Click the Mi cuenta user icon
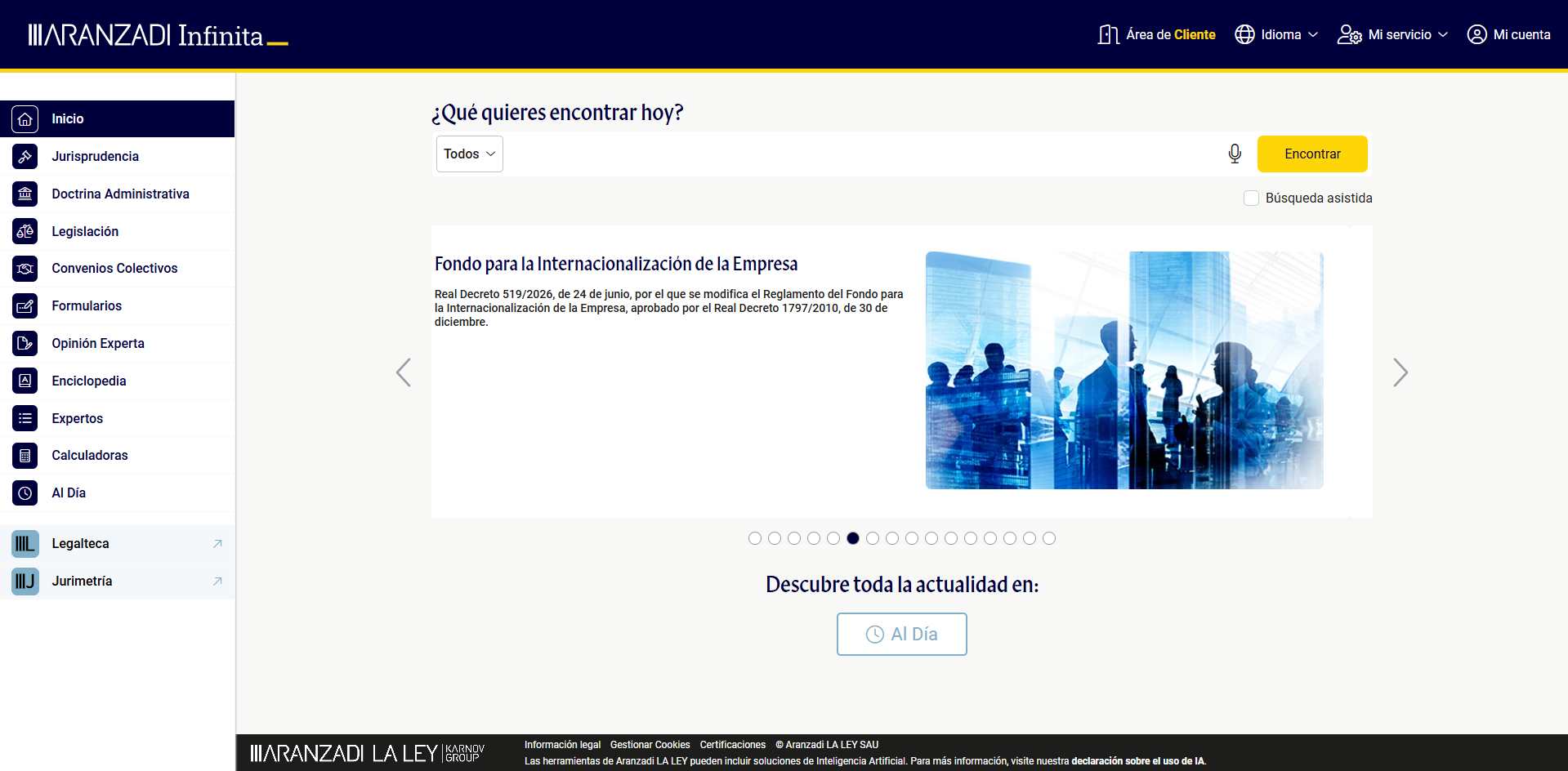The width and height of the screenshot is (1568, 771). 1476,34
